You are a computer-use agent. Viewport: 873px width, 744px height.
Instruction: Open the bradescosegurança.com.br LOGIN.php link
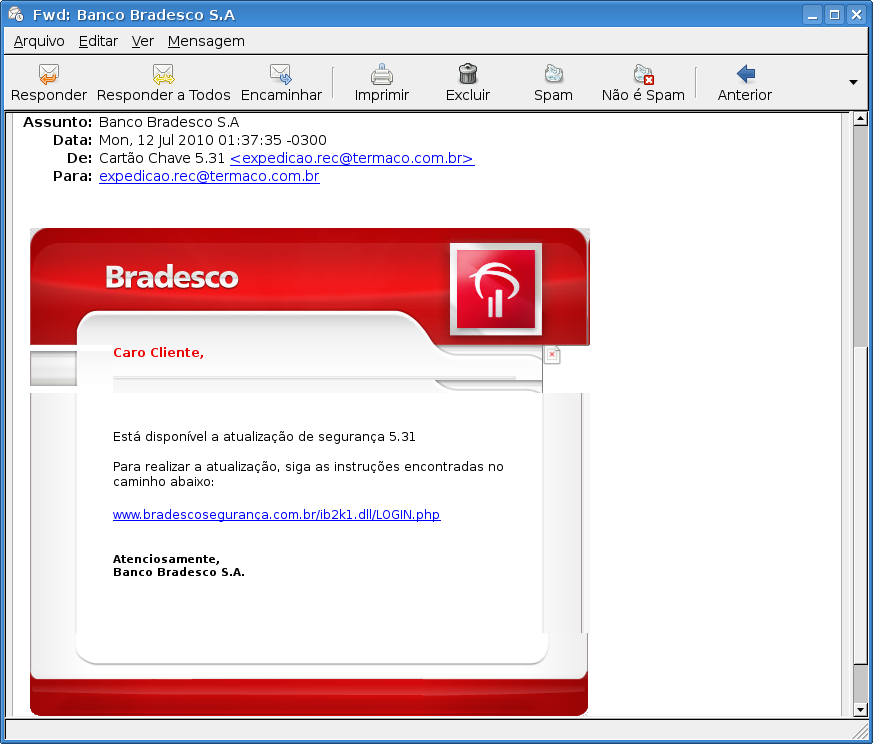(277, 515)
